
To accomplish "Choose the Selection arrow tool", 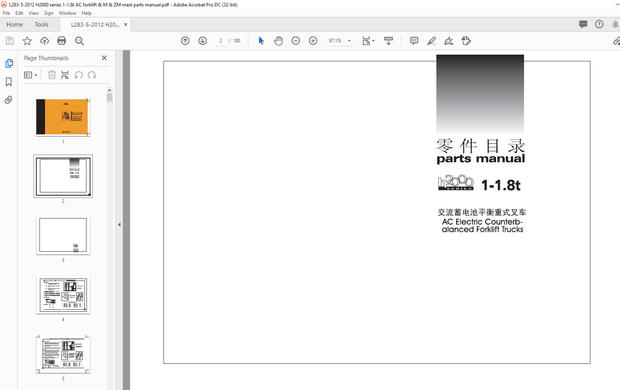I will coord(261,41).
